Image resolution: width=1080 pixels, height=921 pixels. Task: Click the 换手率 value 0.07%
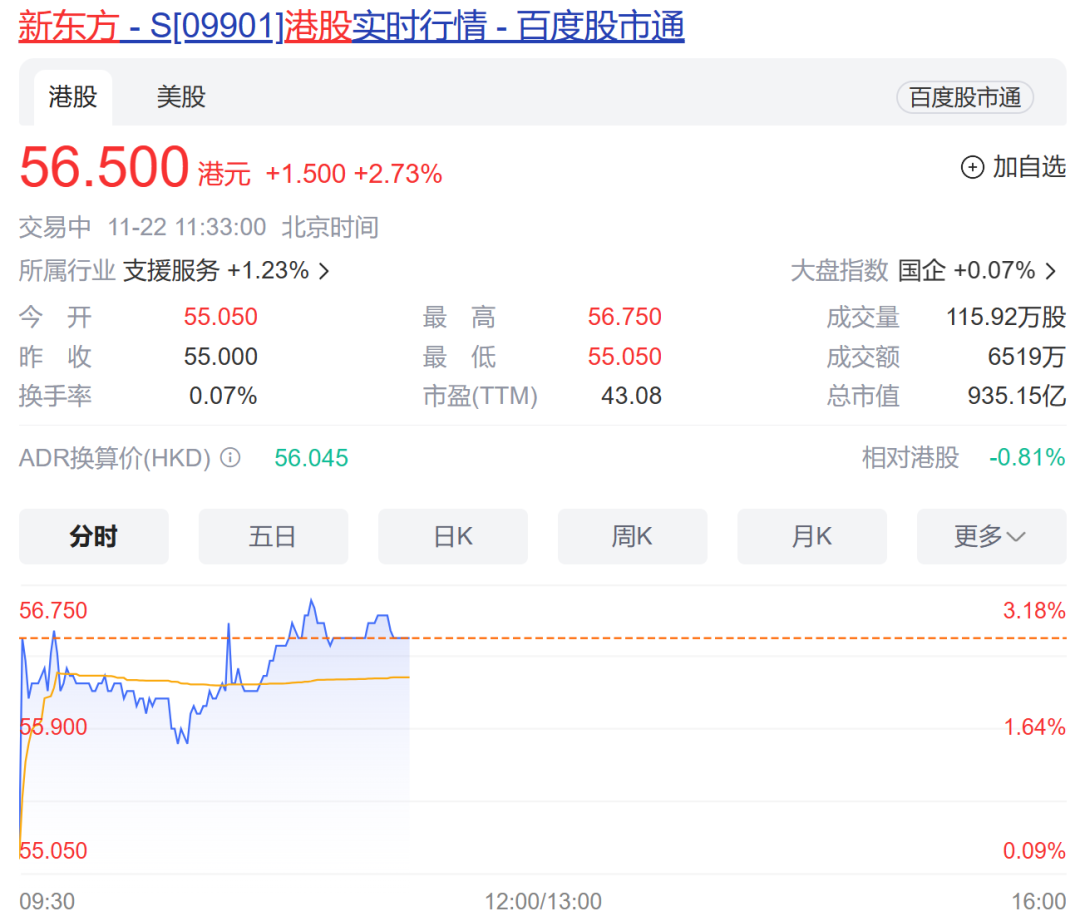click(x=223, y=396)
